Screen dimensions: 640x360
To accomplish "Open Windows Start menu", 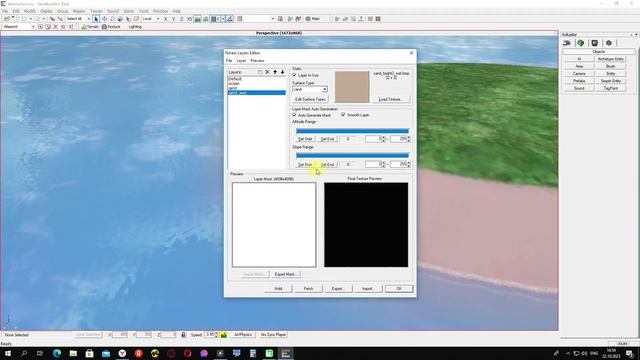I will [x=8, y=353].
